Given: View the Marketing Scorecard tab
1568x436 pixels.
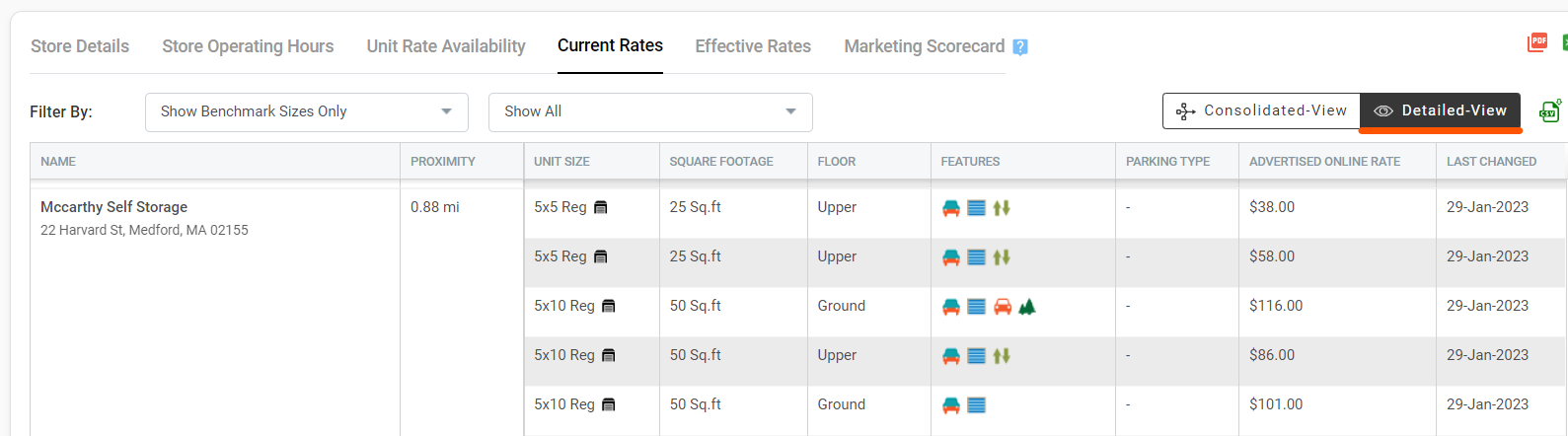Looking at the screenshot, I should pyautogui.click(x=924, y=46).
